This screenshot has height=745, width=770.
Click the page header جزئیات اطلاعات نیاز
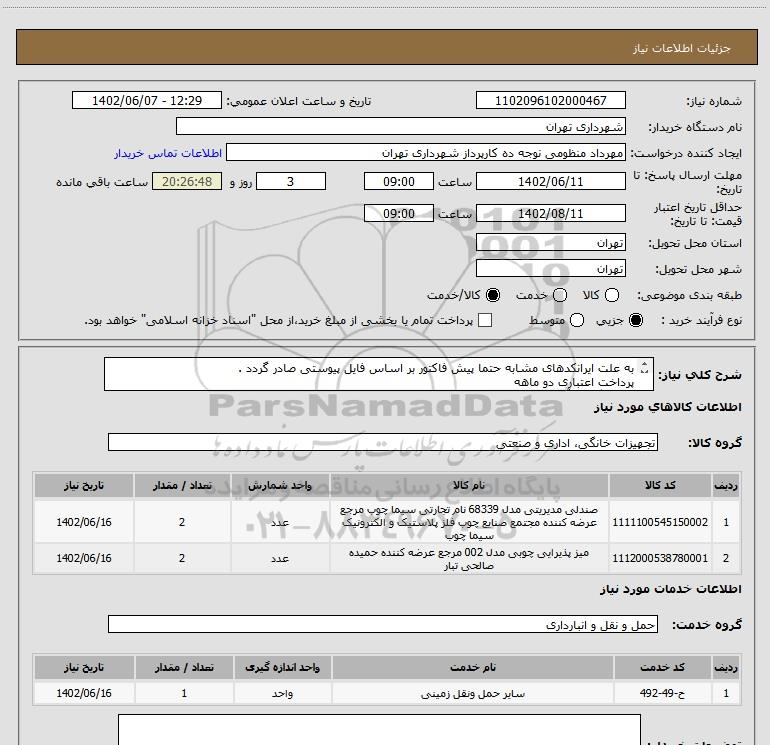pos(682,48)
